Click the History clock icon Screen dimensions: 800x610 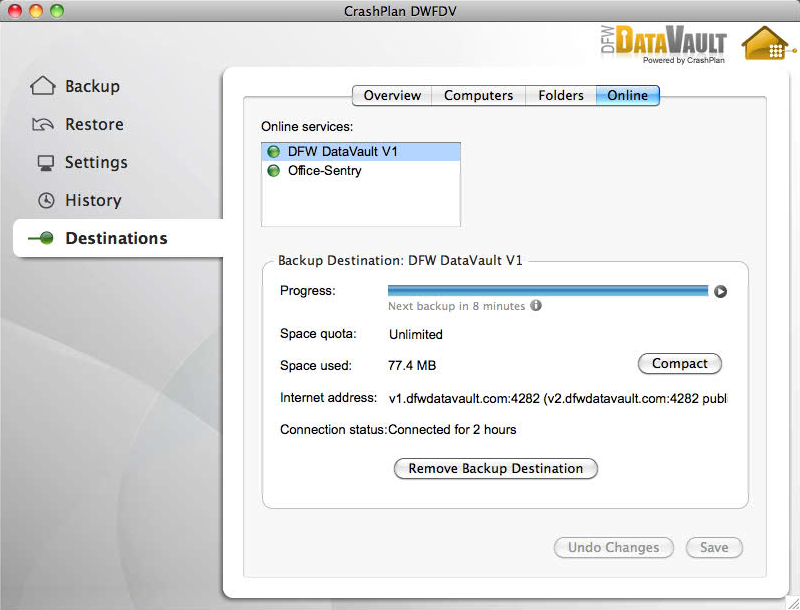click(46, 200)
